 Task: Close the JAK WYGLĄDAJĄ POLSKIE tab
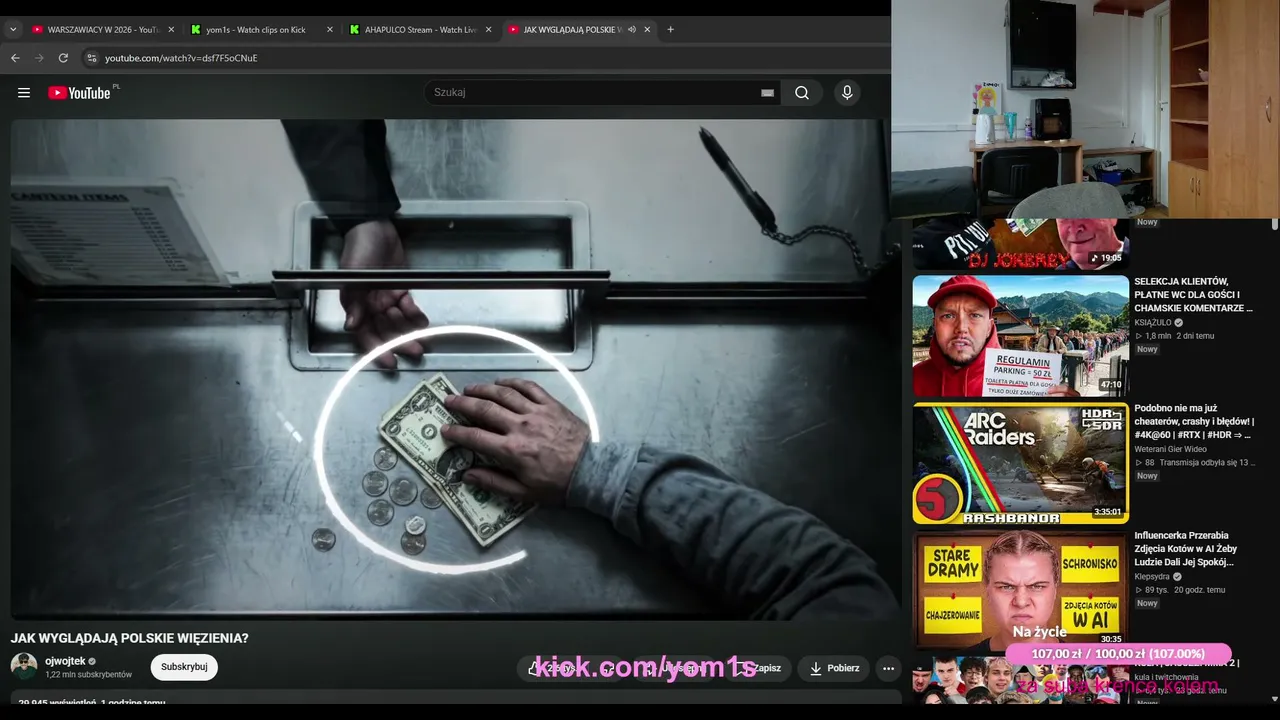pos(647,29)
